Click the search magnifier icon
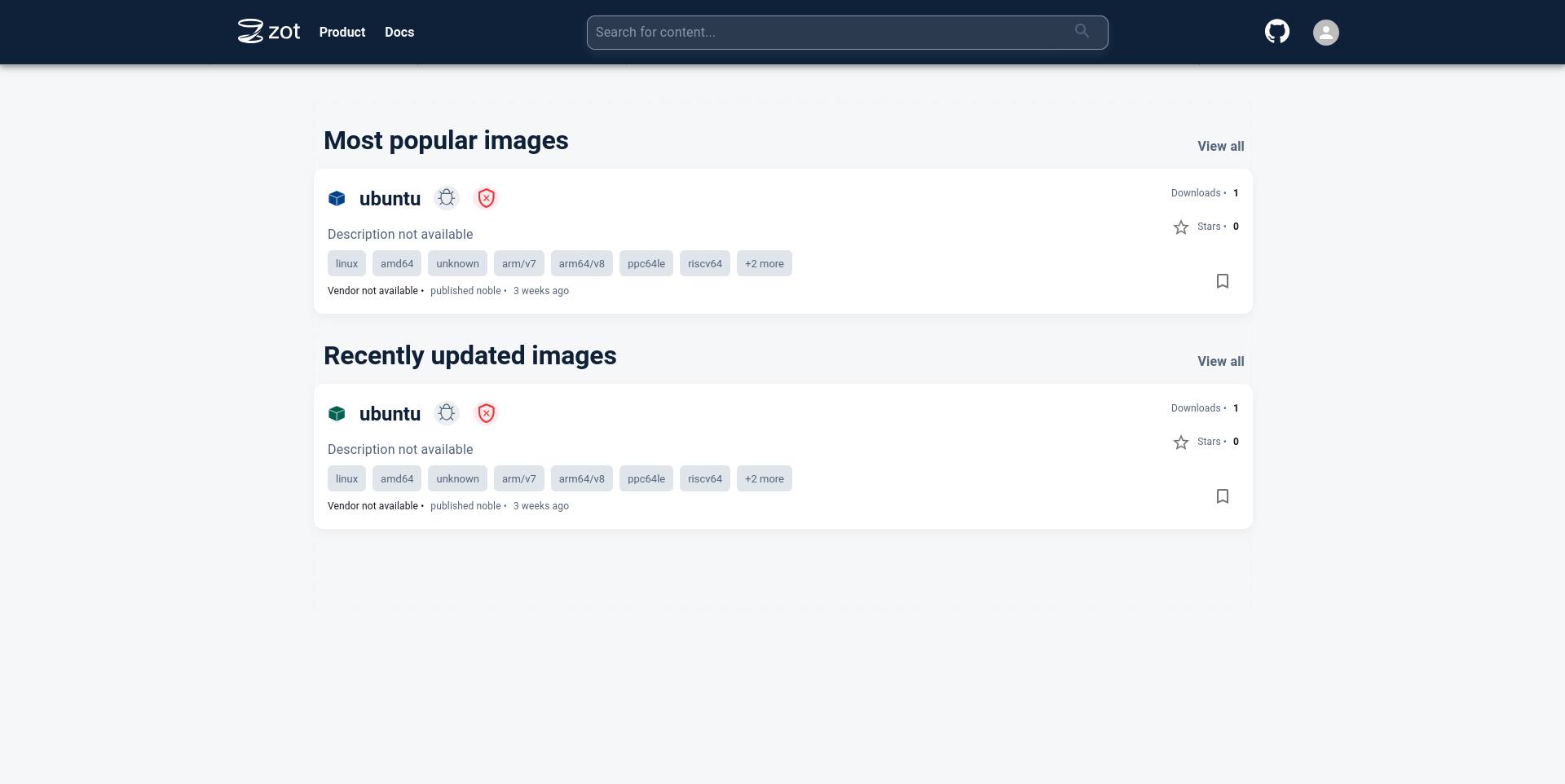1565x784 pixels. coord(1082,32)
